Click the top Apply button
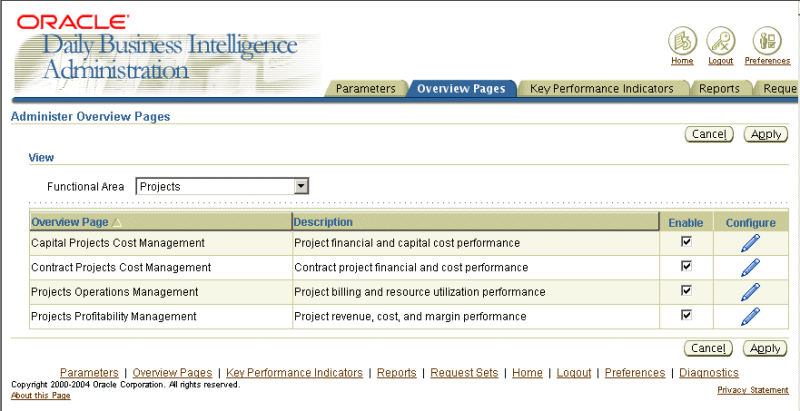Viewport: 800px width, 411px height. tap(766, 134)
